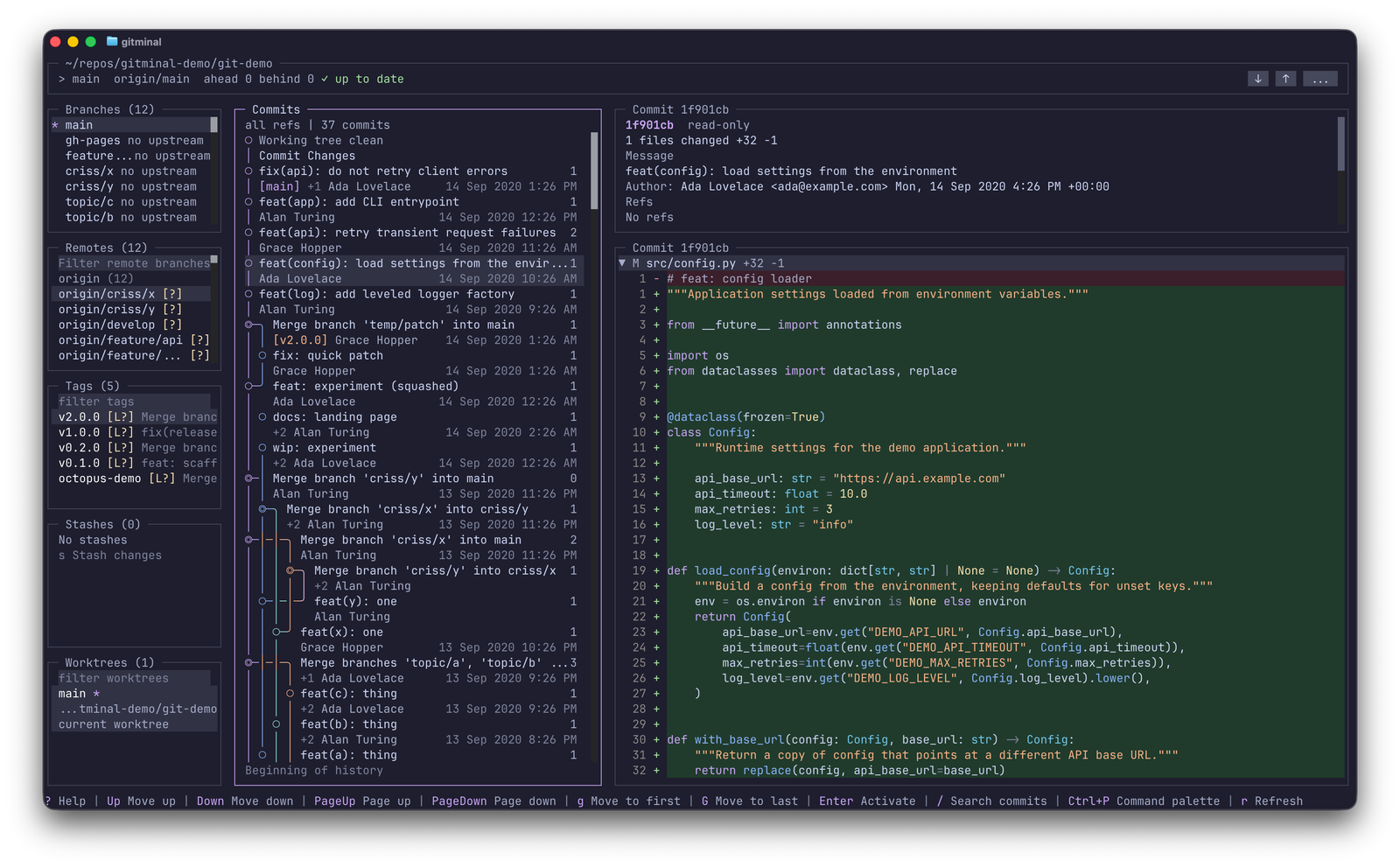1400x867 pixels.
Task: Click the 'all refs' filter label
Action: click(x=272, y=125)
